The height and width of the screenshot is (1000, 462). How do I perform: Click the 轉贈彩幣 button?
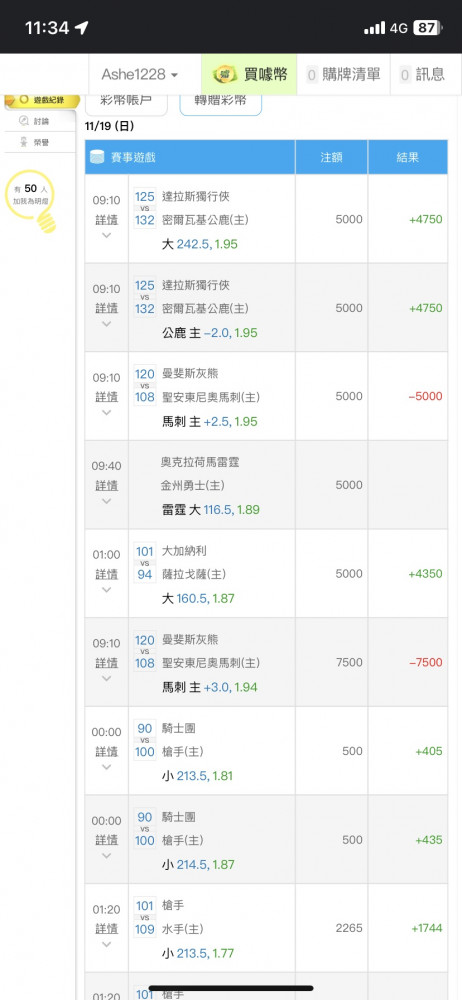coord(220,102)
